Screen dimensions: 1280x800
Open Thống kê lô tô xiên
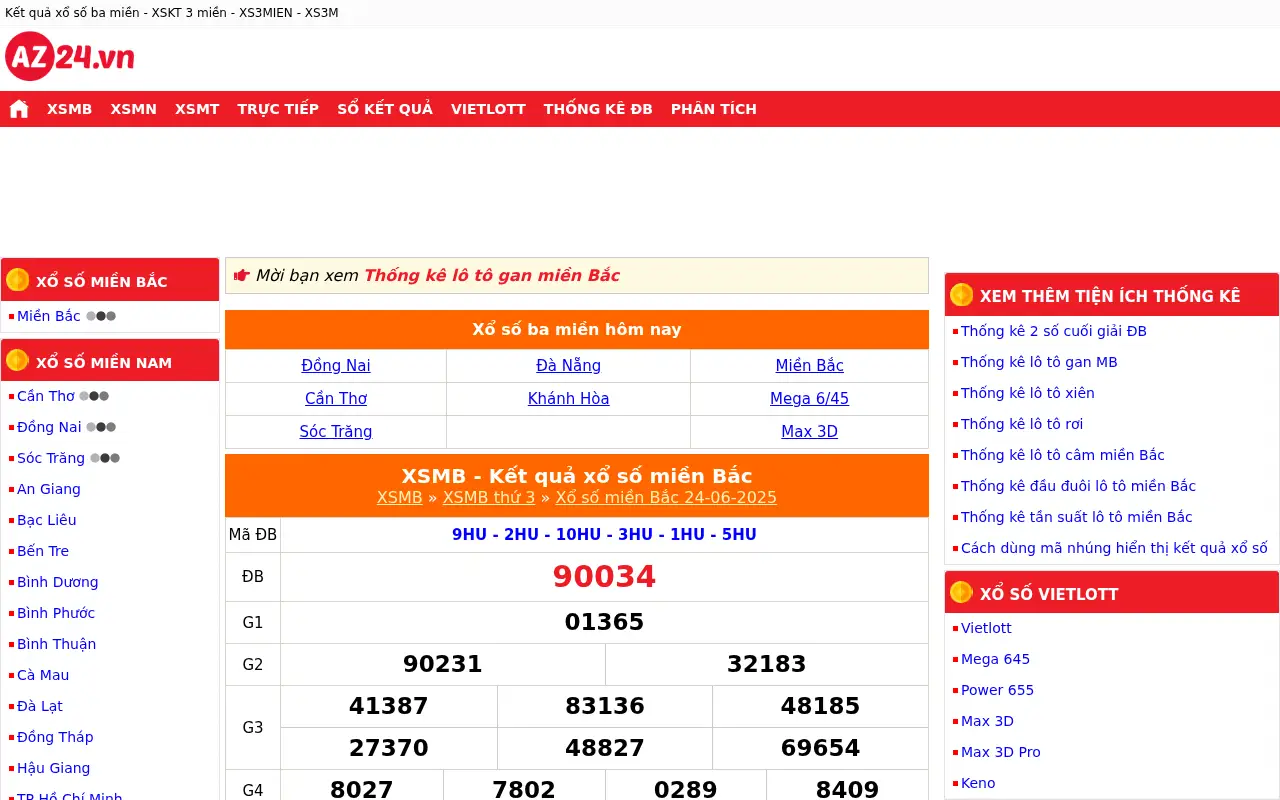(x=1028, y=393)
